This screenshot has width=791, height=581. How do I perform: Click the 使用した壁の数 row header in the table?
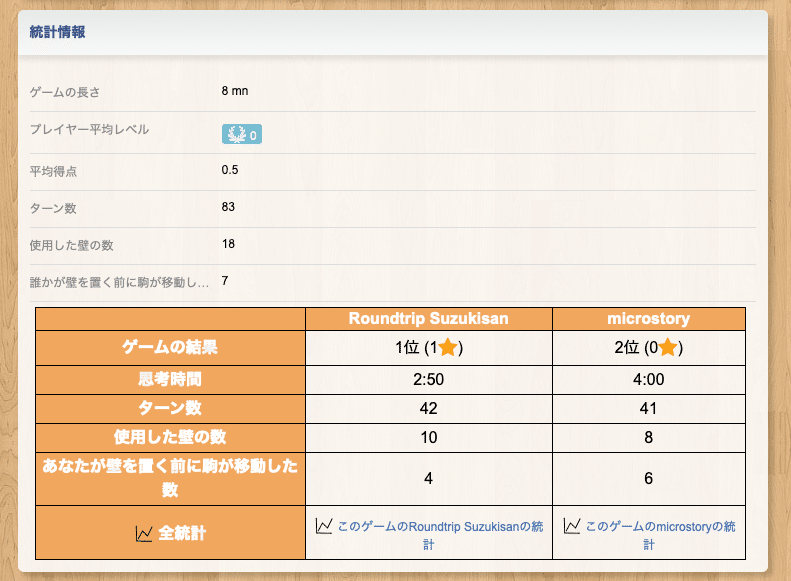point(171,438)
